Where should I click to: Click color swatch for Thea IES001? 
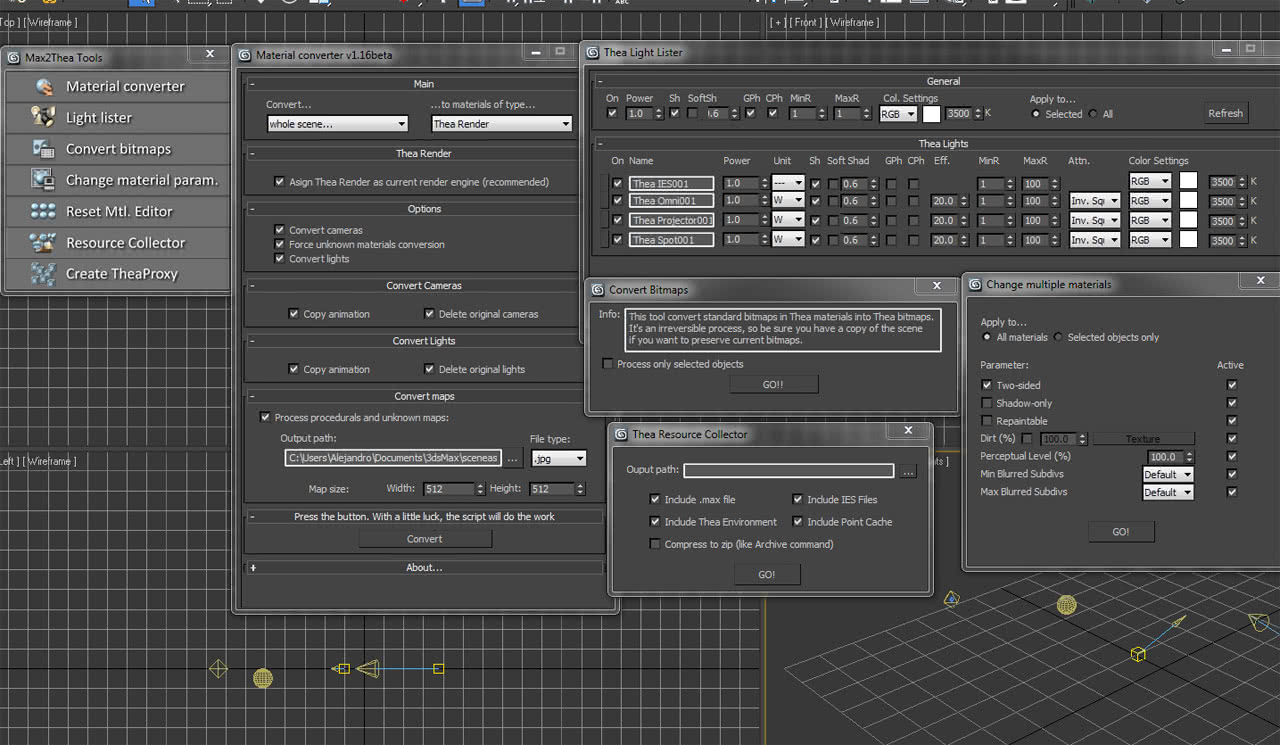point(1188,181)
